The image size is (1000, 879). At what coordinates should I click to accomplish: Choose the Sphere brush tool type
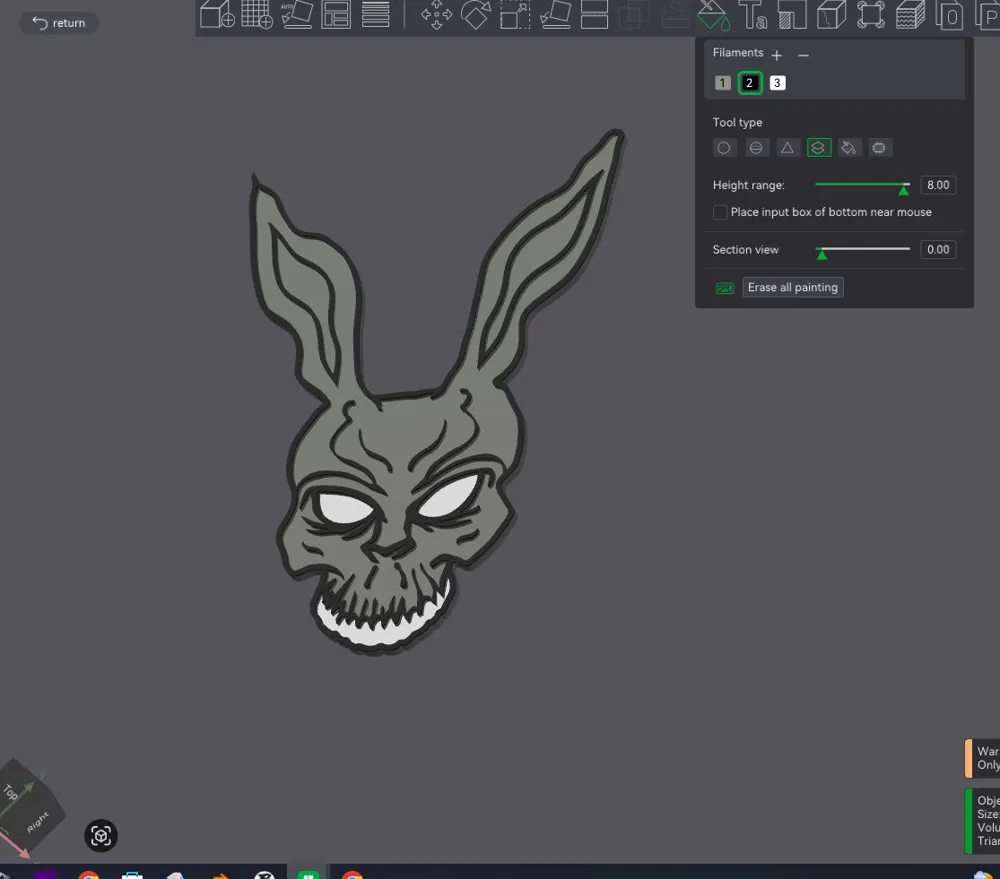click(x=756, y=148)
